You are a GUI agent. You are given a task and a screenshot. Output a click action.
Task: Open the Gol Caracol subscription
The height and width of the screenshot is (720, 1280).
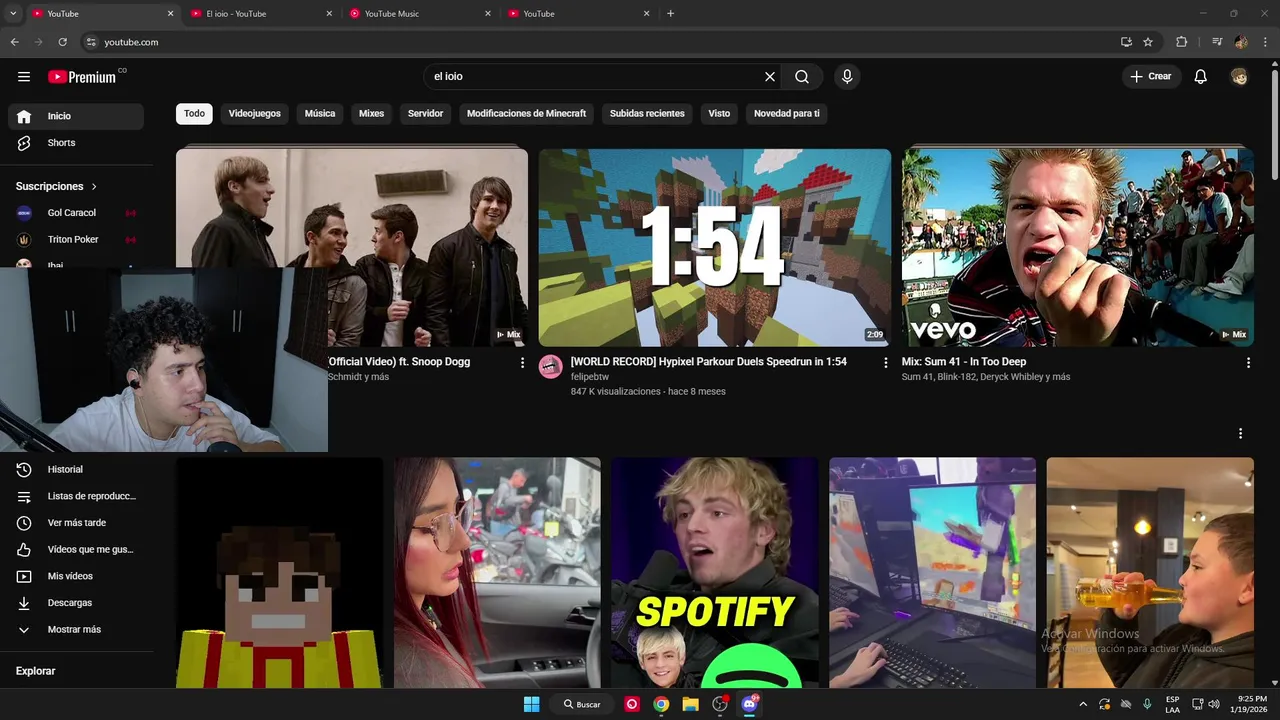tap(76, 213)
